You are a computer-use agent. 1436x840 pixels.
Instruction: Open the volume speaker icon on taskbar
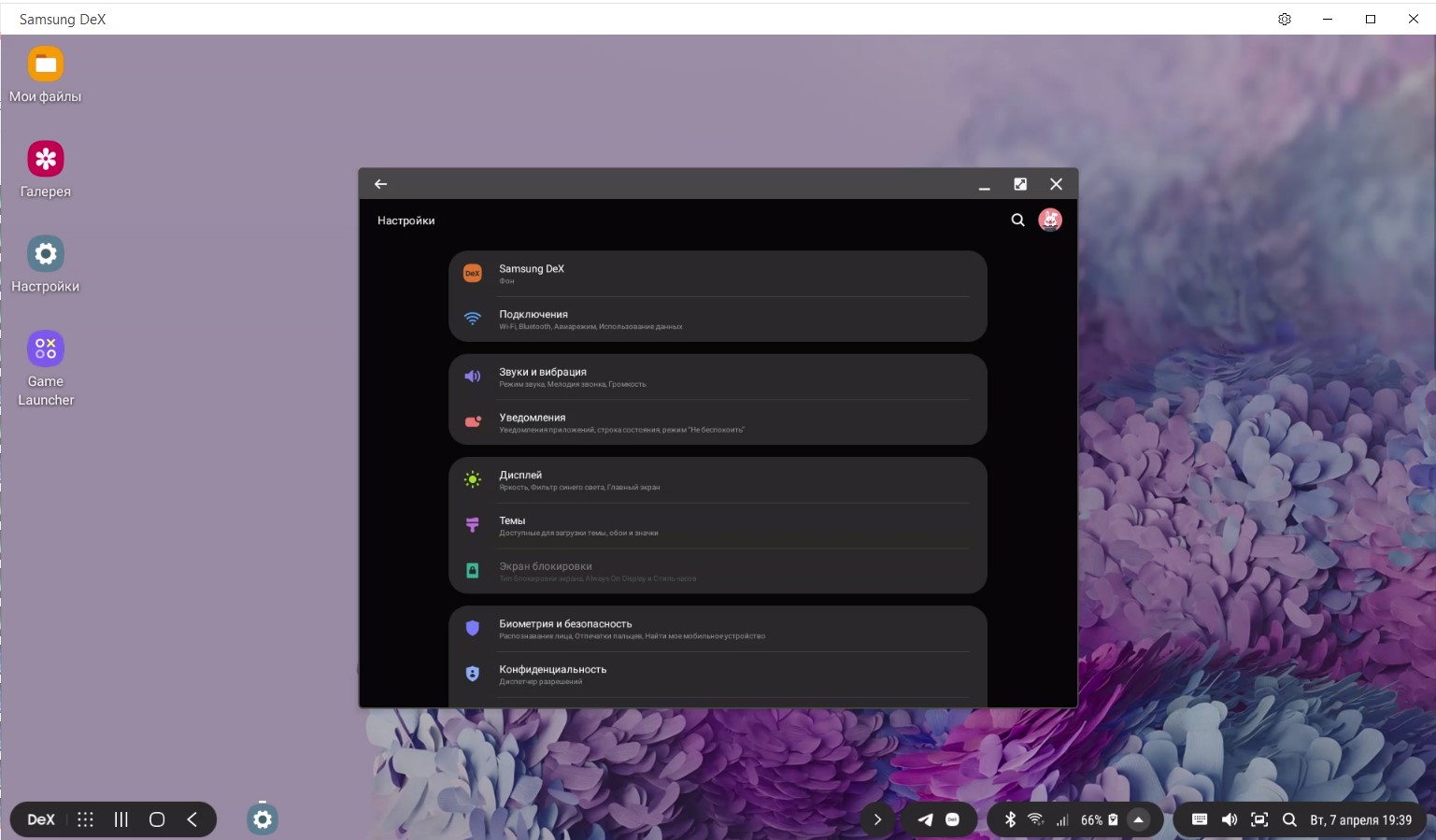(1230, 819)
